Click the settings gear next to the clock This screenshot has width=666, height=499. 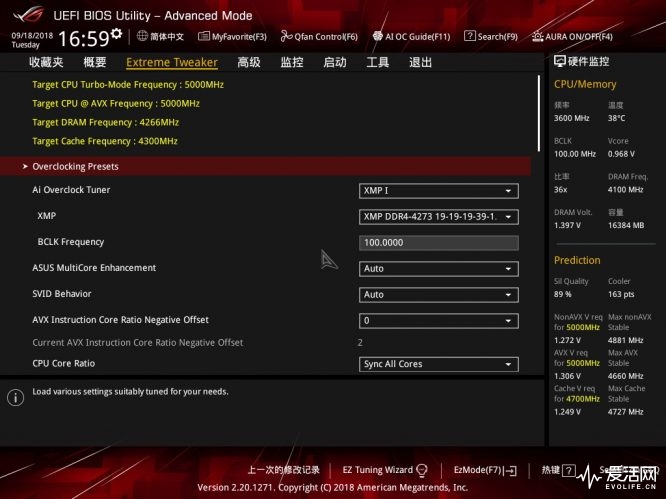(x=116, y=34)
